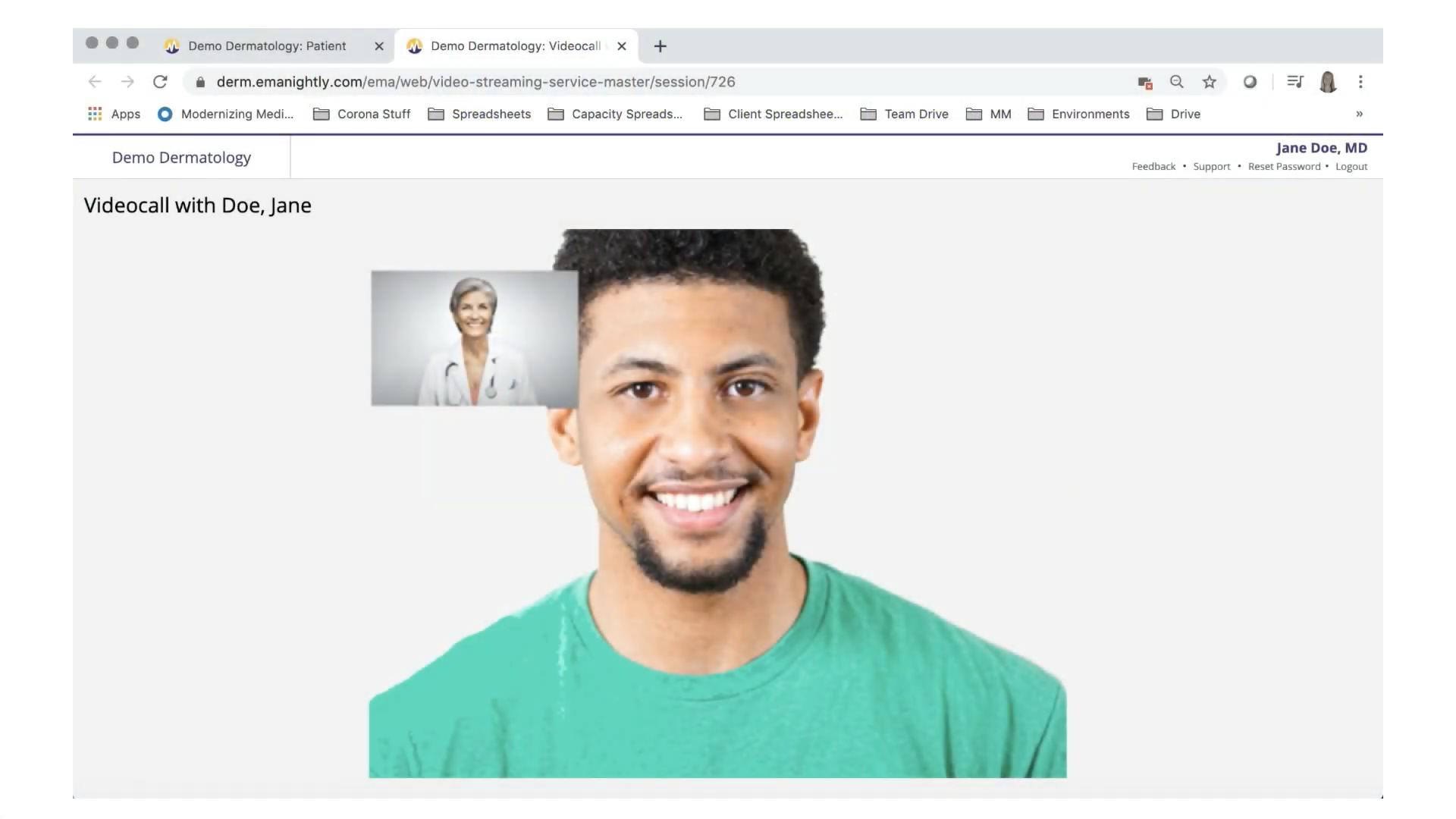Click the browser reload icon
Viewport: 1456px width, 819px height.
(160, 82)
